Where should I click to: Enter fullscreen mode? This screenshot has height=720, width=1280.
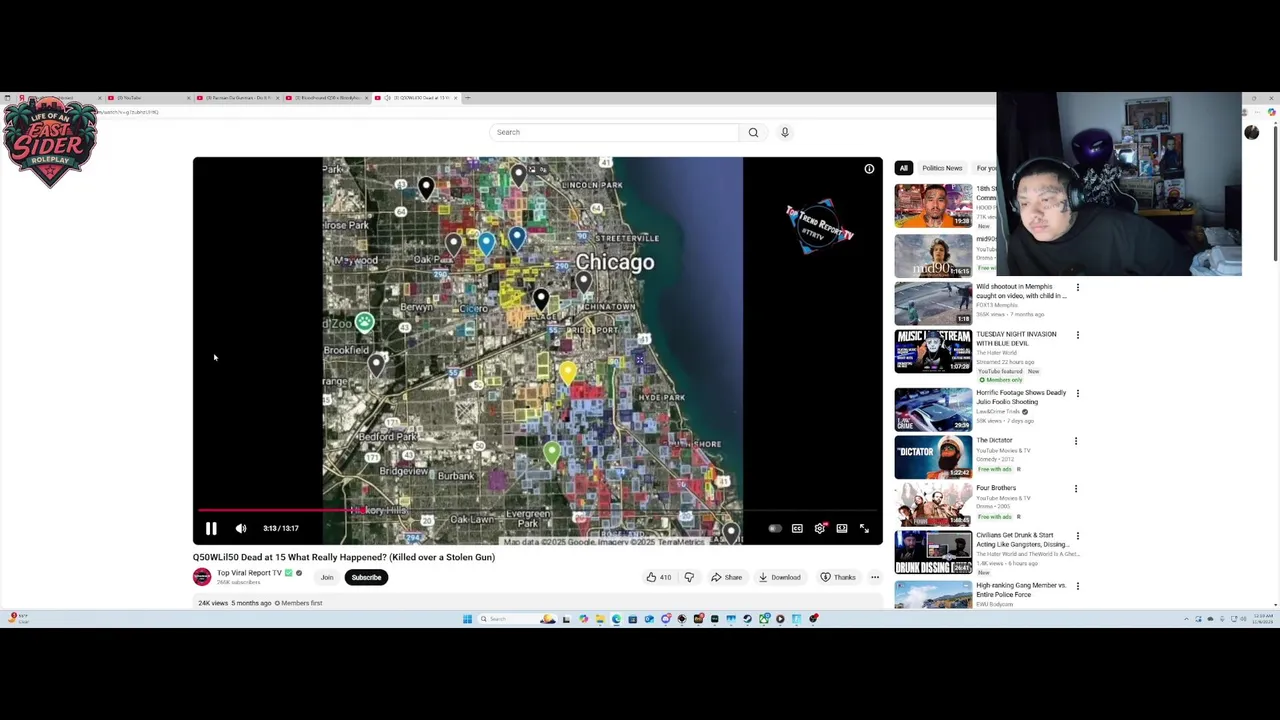pyautogui.click(x=864, y=528)
